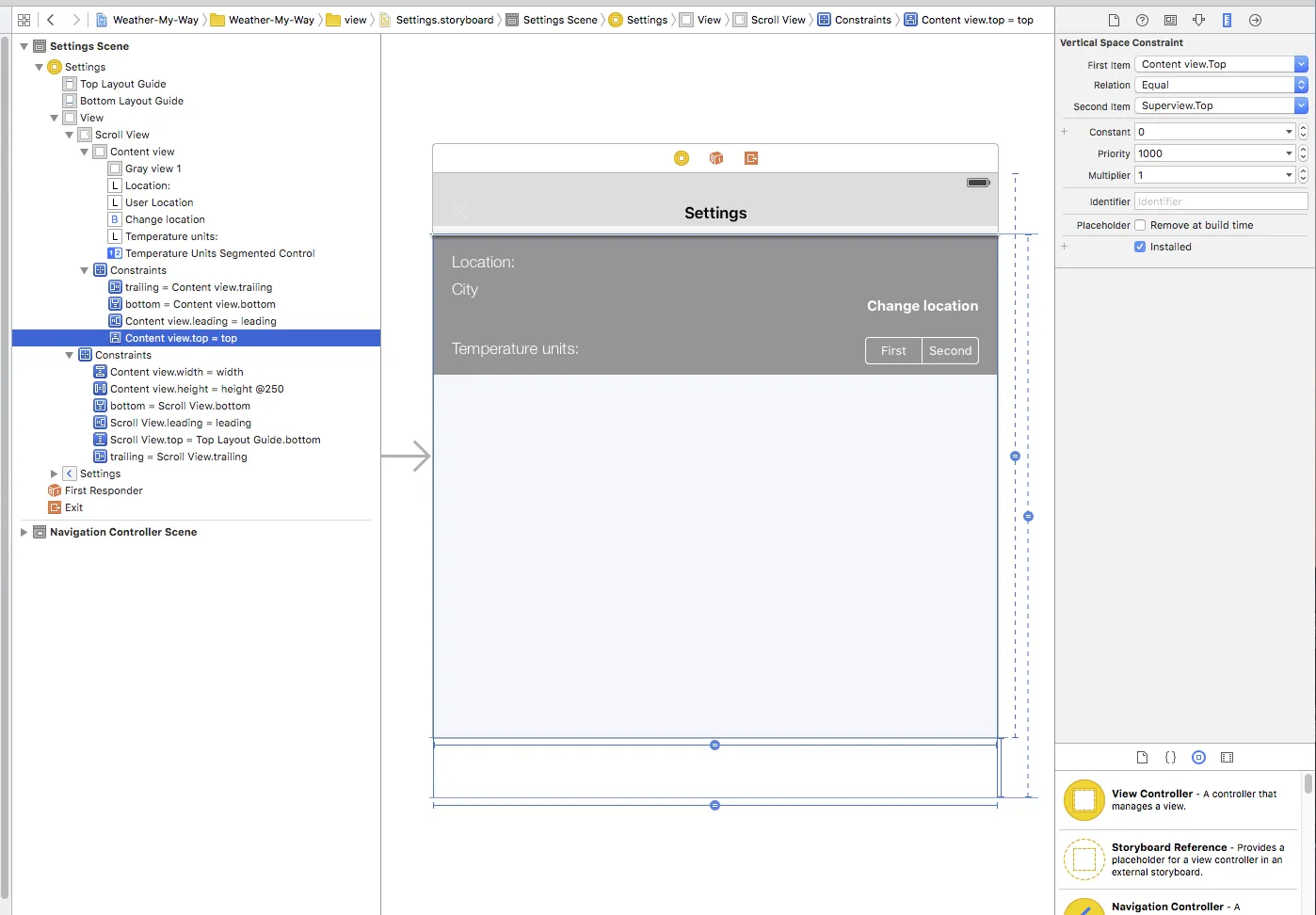Screen dimensions: 1316x915
Task: Select the View Controller library object
Action: (1180, 800)
